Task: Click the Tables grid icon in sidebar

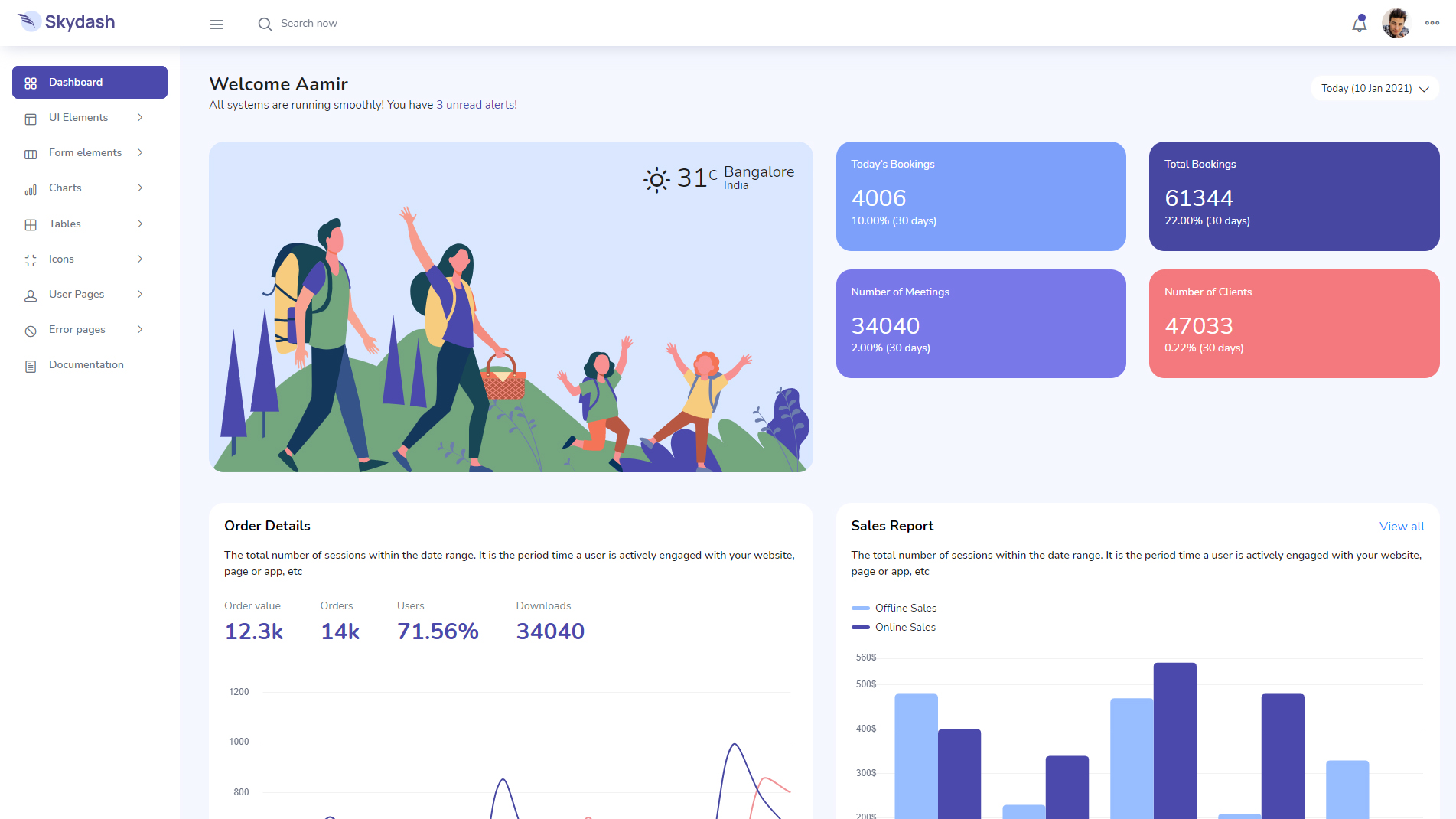Action: [x=31, y=224]
